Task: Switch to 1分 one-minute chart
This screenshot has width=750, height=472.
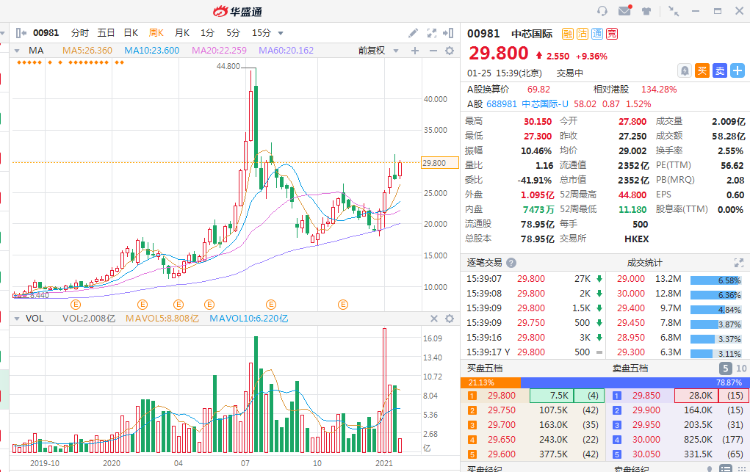Action: pos(207,33)
